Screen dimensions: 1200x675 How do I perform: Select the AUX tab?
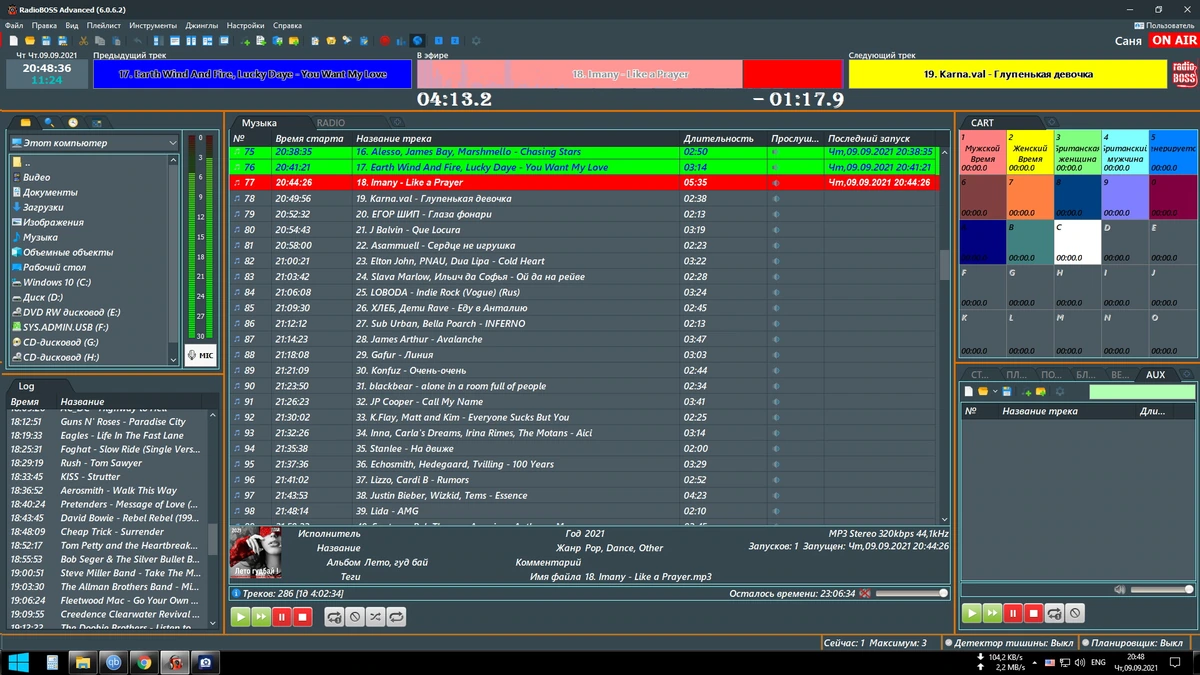1155,375
